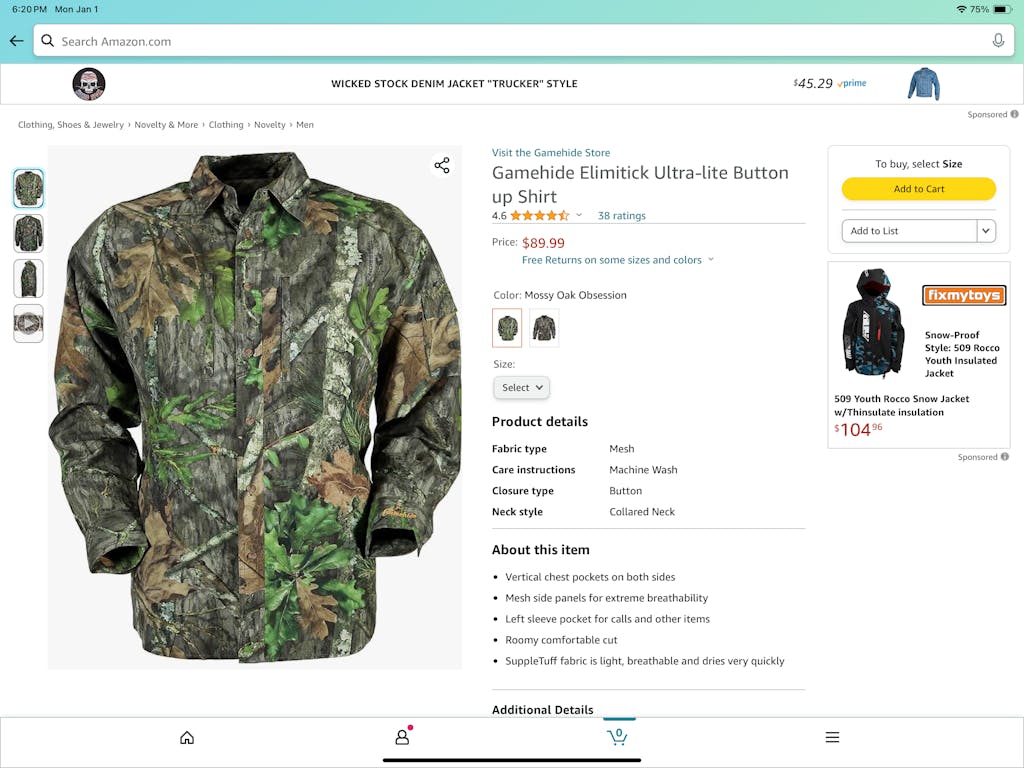Select the Novelty & More breadcrumb

[x=166, y=125]
